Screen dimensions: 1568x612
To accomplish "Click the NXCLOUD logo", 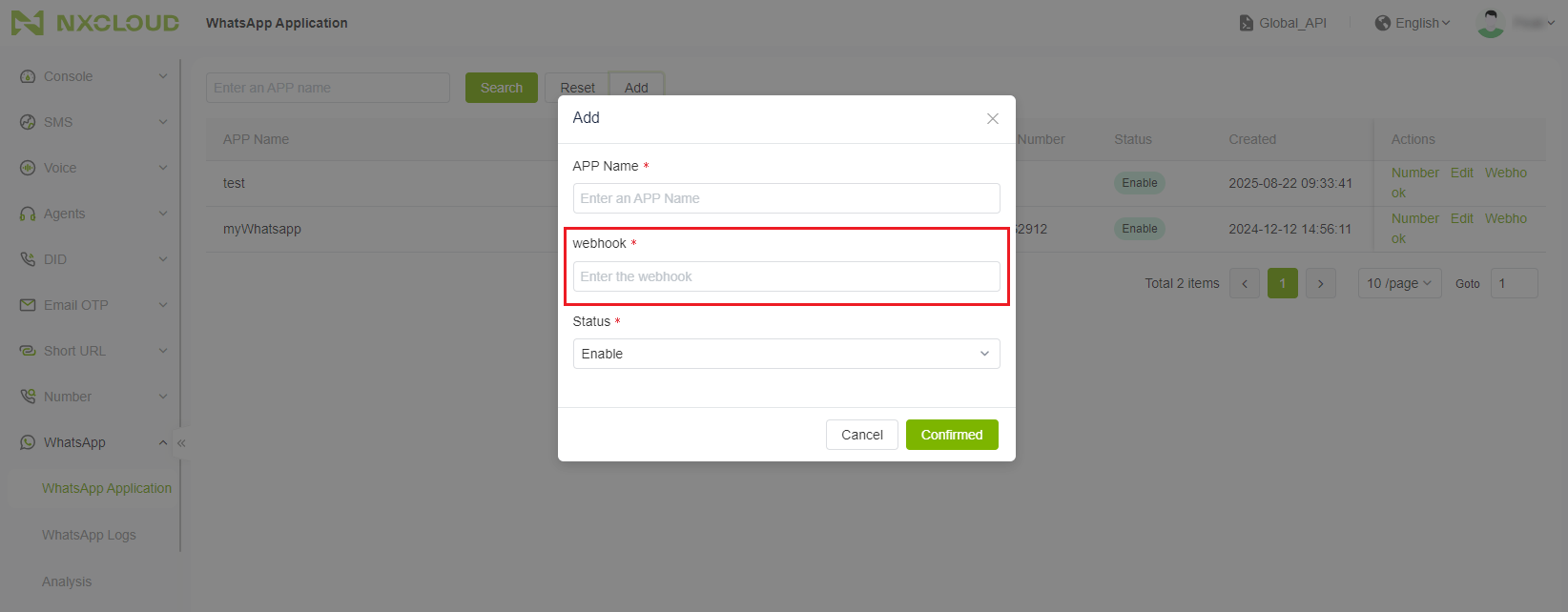I will [95, 23].
